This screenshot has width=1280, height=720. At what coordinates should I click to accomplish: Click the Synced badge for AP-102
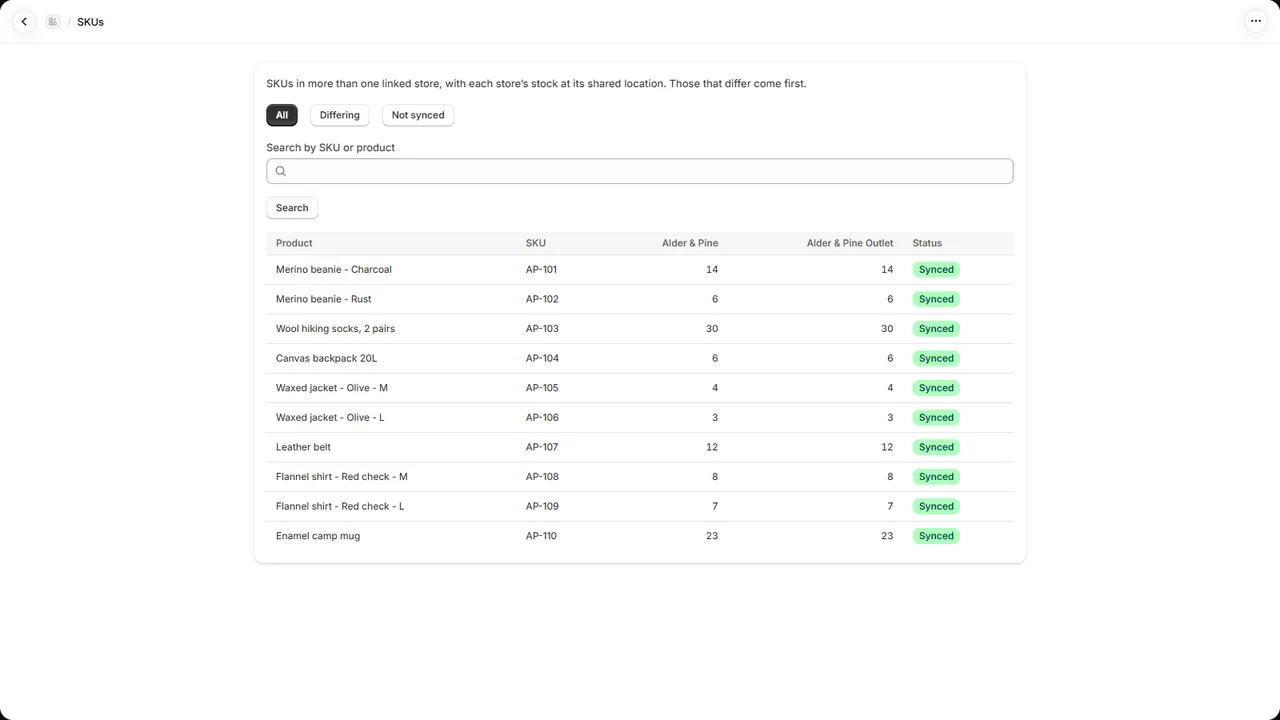[936, 299]
